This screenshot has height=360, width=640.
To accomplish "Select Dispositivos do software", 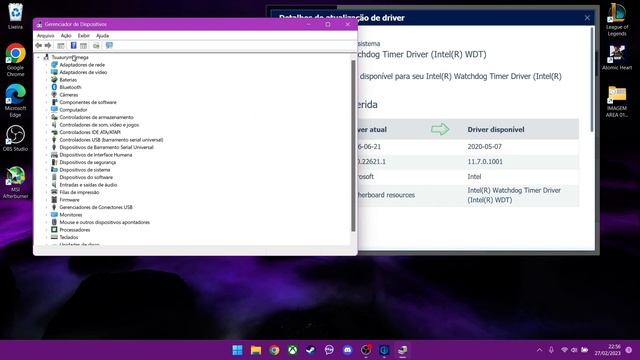I will 86,178.
